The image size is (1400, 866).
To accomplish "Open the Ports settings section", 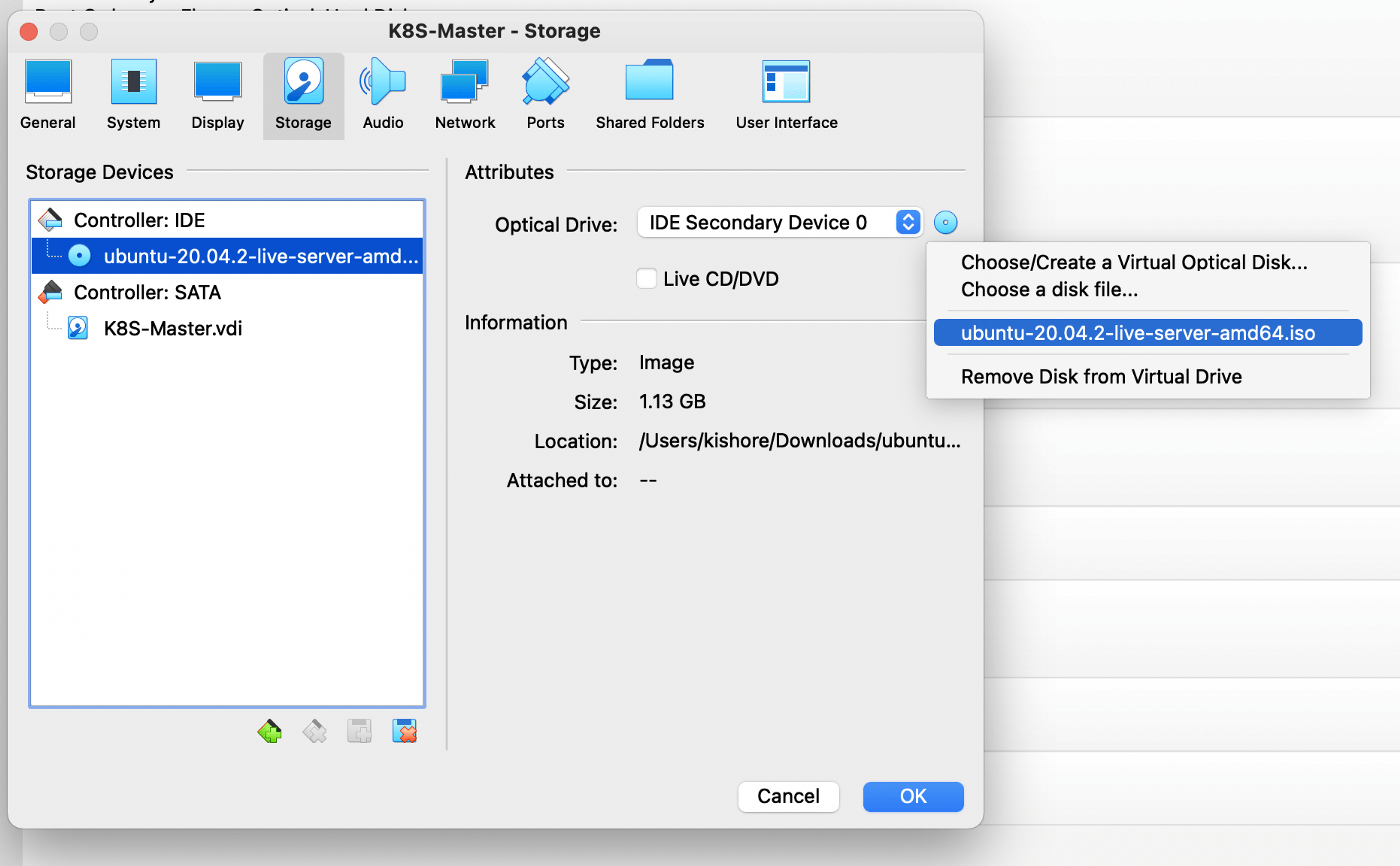I will [545, 96].
